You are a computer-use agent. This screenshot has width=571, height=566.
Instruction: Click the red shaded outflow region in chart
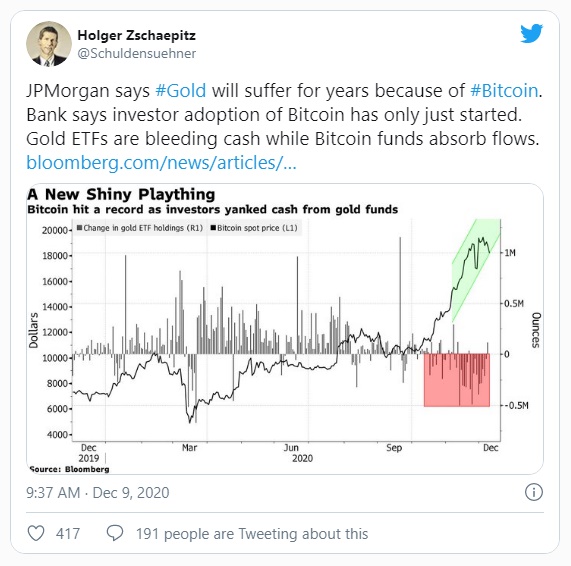click(x=457, y=380)
